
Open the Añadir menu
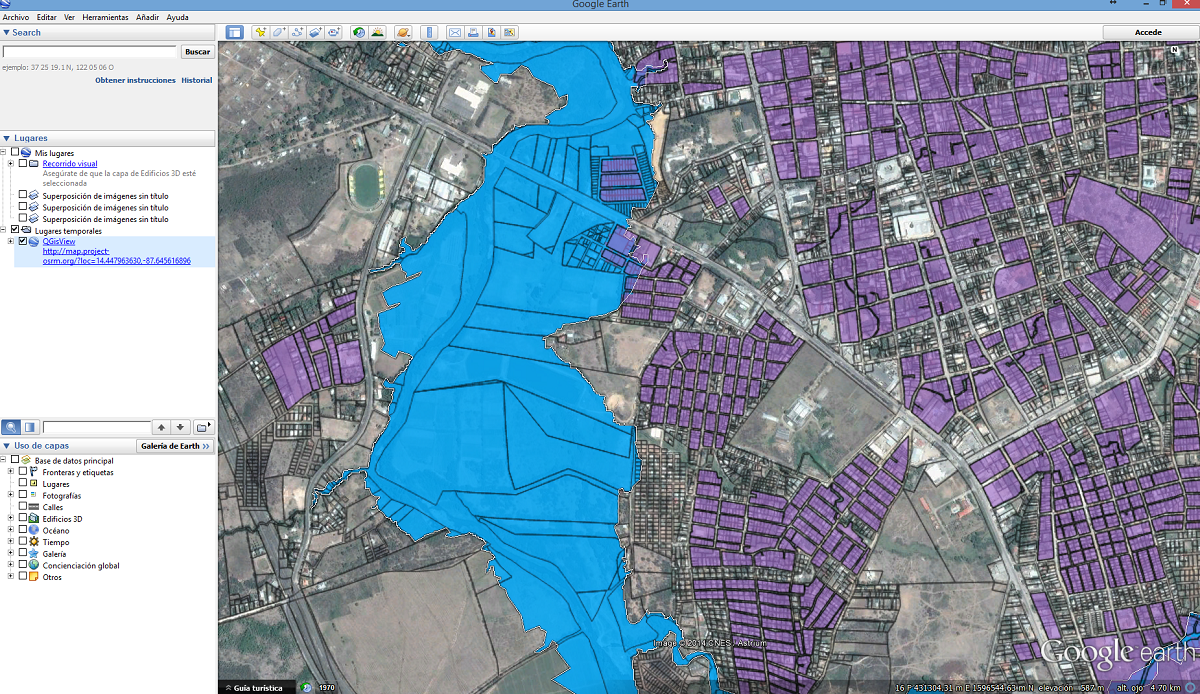147,18
